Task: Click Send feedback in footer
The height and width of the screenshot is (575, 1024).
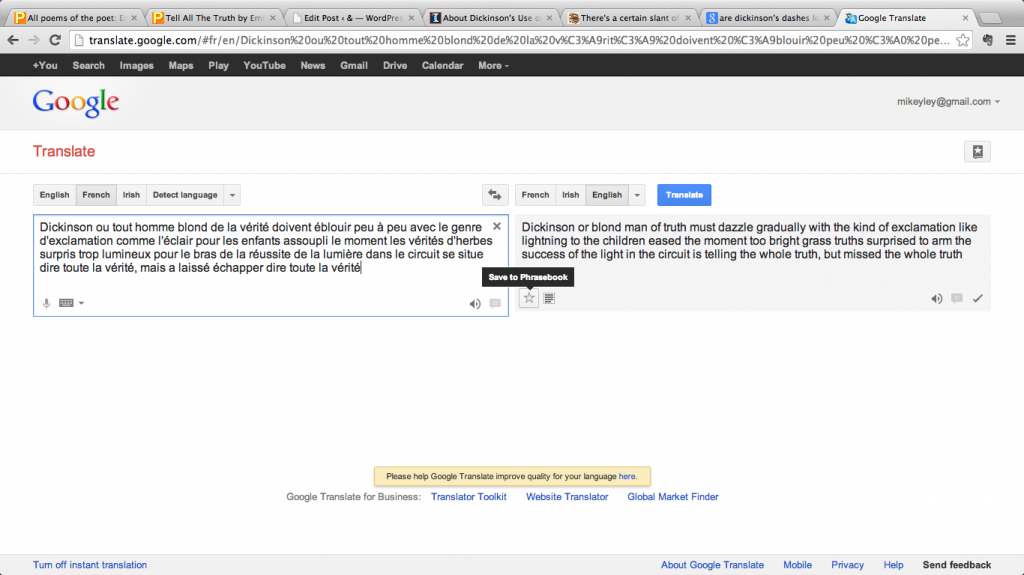Action: (957, 565)
